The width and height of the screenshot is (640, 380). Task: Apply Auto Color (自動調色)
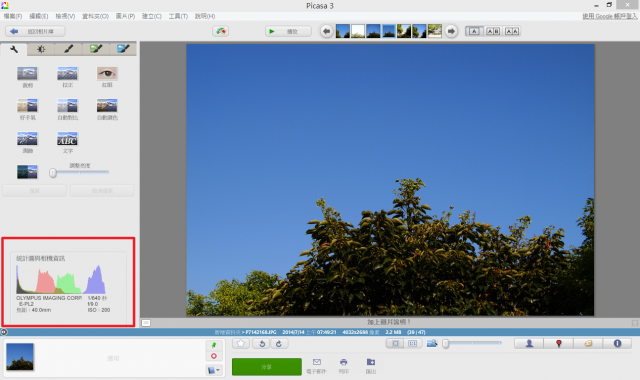107,106
